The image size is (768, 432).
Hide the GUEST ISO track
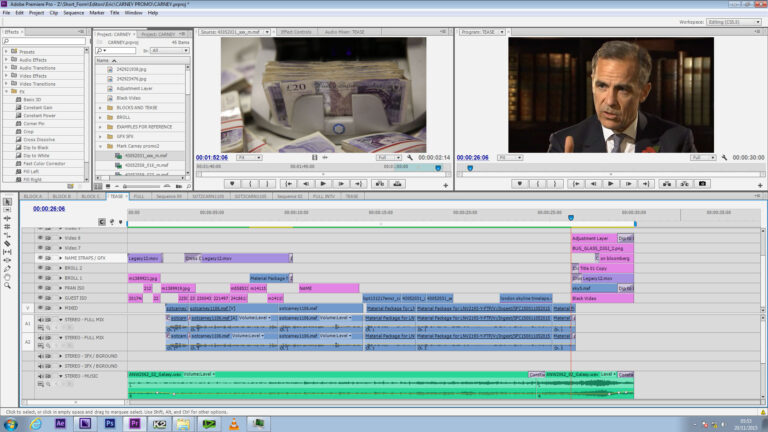(x=40, y=298)
